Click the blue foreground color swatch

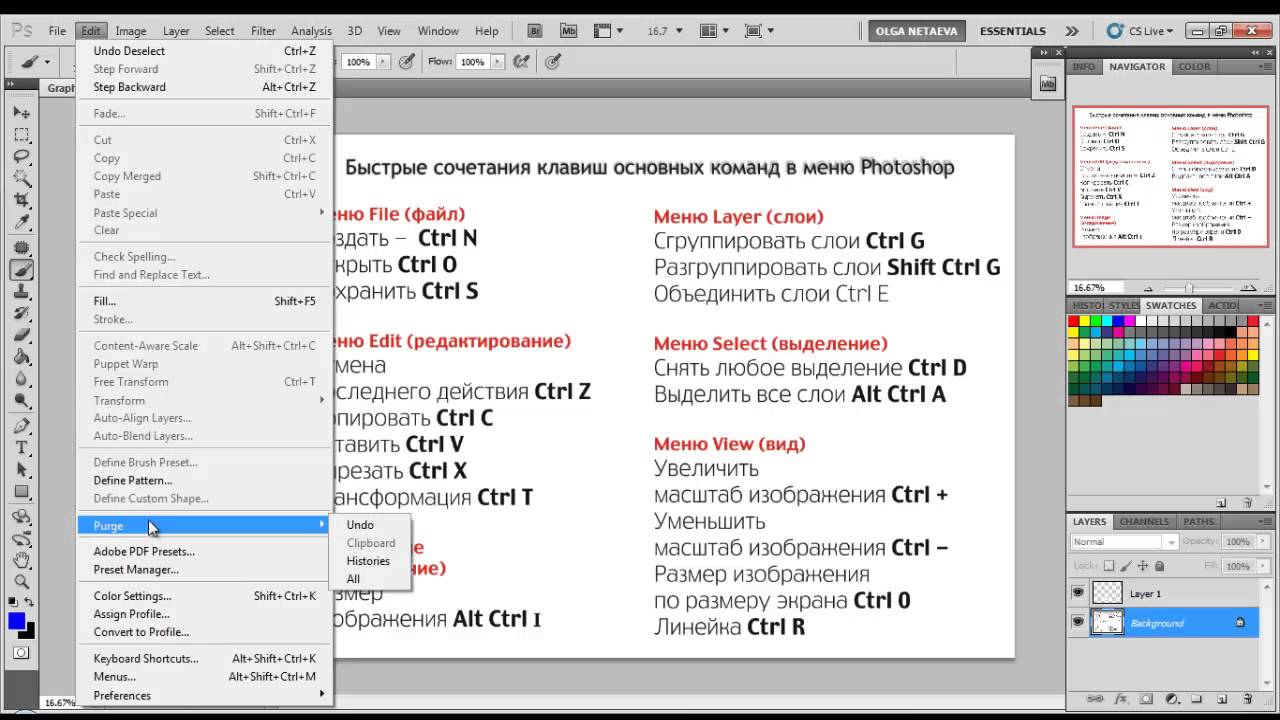point(17,622)
